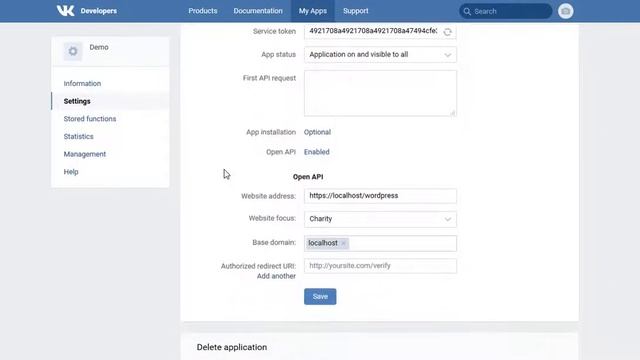Open the Website focus dropdown
640x360 pixels.
coord(380,219)
